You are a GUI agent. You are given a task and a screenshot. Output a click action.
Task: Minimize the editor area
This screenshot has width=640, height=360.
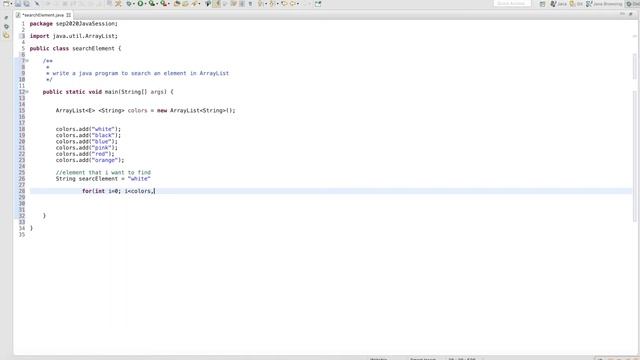tap(622, 14)
